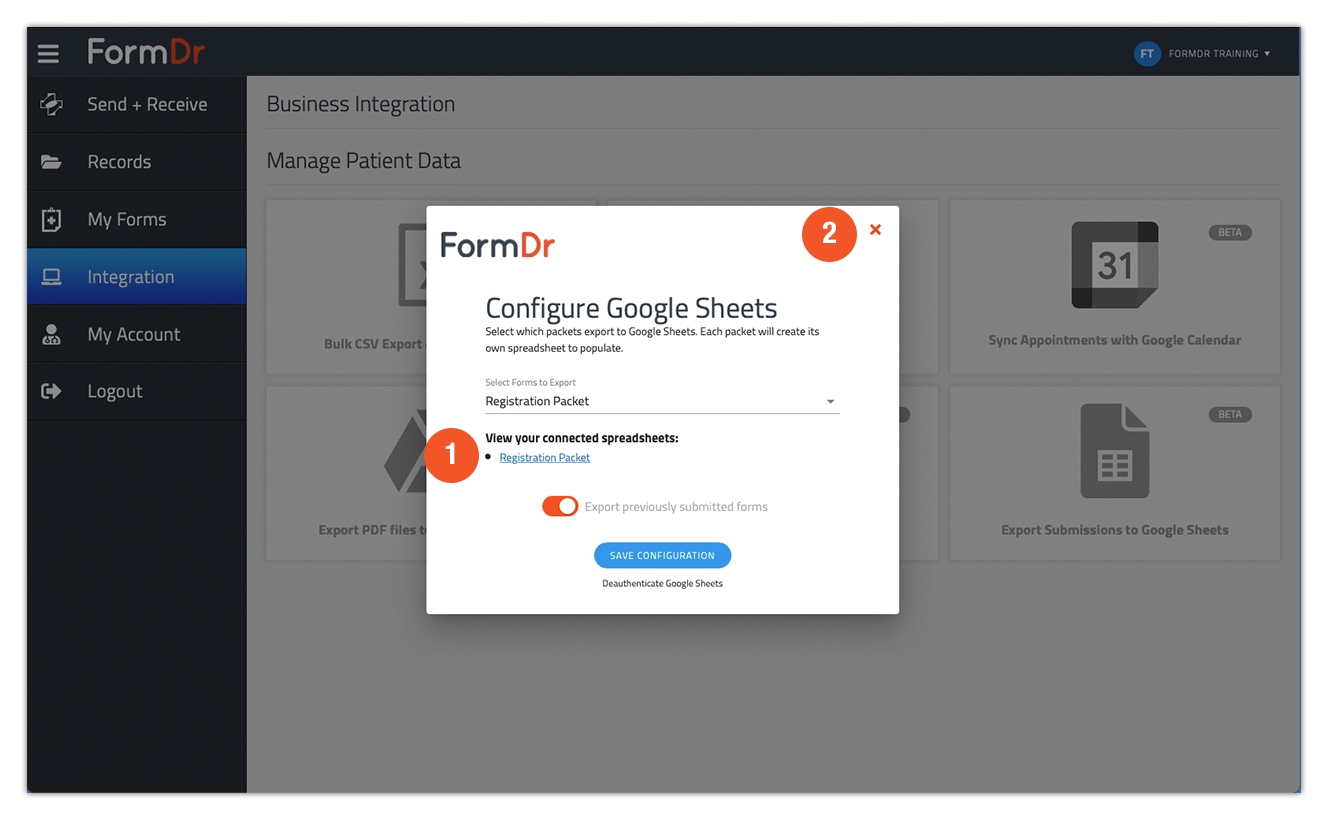This screenshot has height=813, width=1323.
Task: Click the Bulk CSV Export card label
Action: (374, 344)
